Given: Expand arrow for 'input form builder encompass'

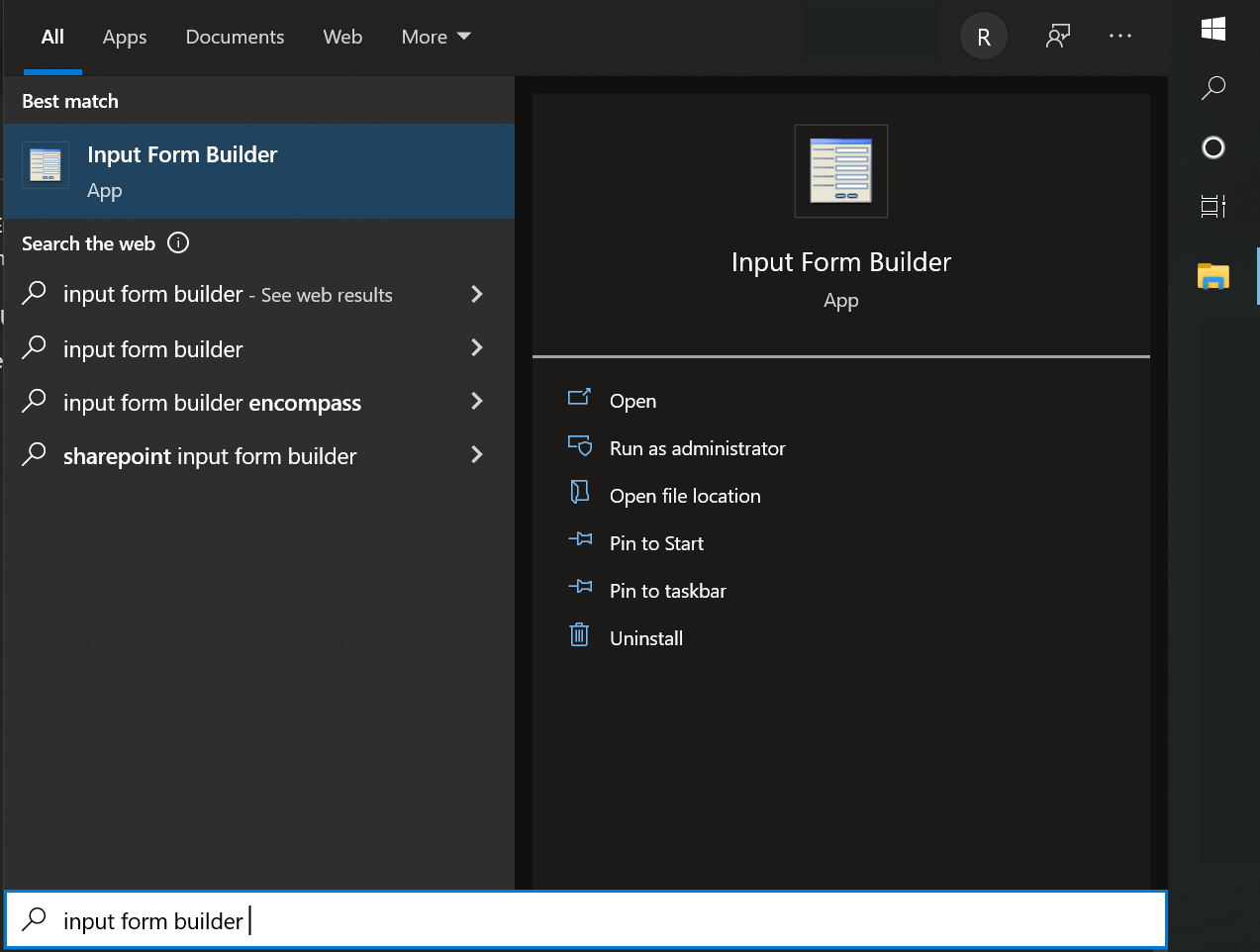Looking at the screenshot, I should pos(477,401).
